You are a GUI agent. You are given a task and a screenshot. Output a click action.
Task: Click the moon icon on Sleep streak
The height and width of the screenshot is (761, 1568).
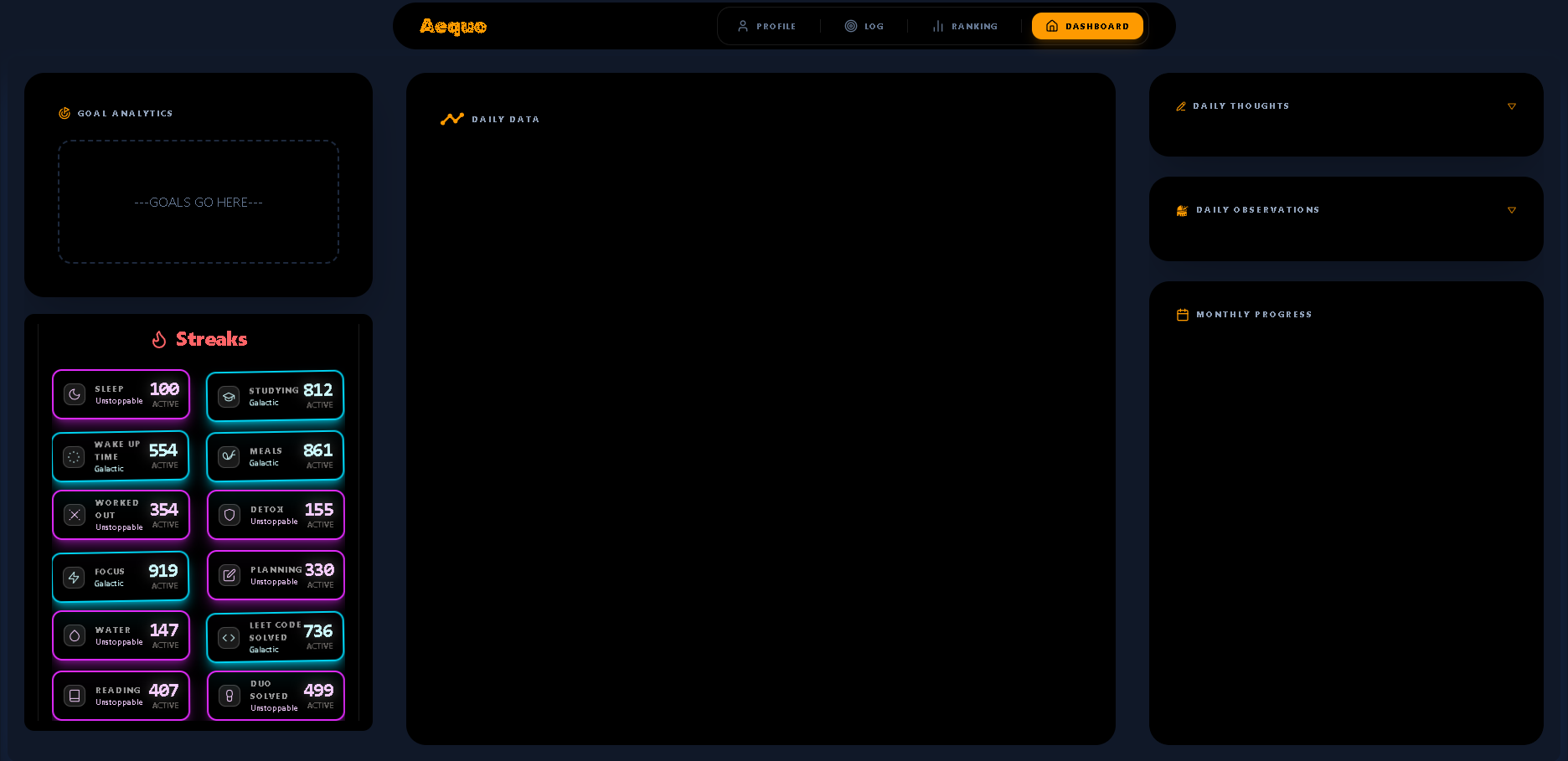(75, 394)
